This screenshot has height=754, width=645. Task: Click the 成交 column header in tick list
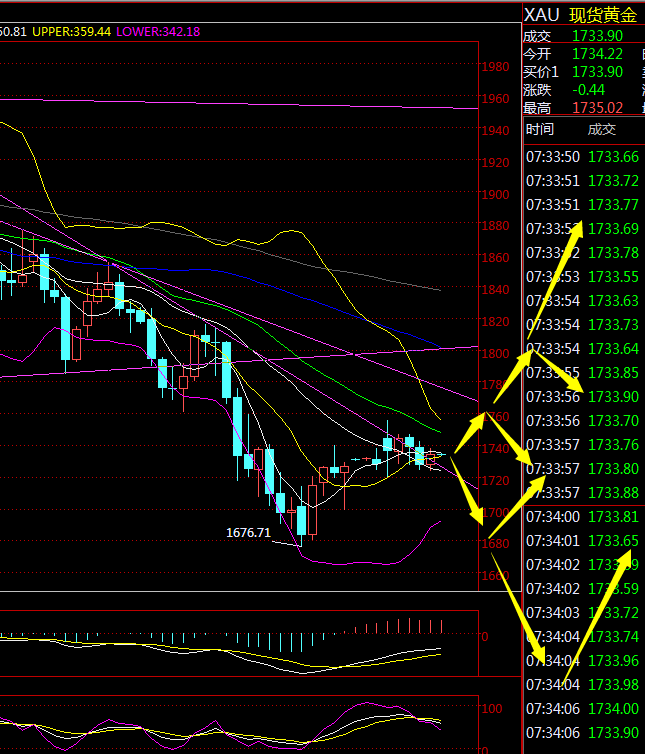pyautogui.click(x=602, y=129)
